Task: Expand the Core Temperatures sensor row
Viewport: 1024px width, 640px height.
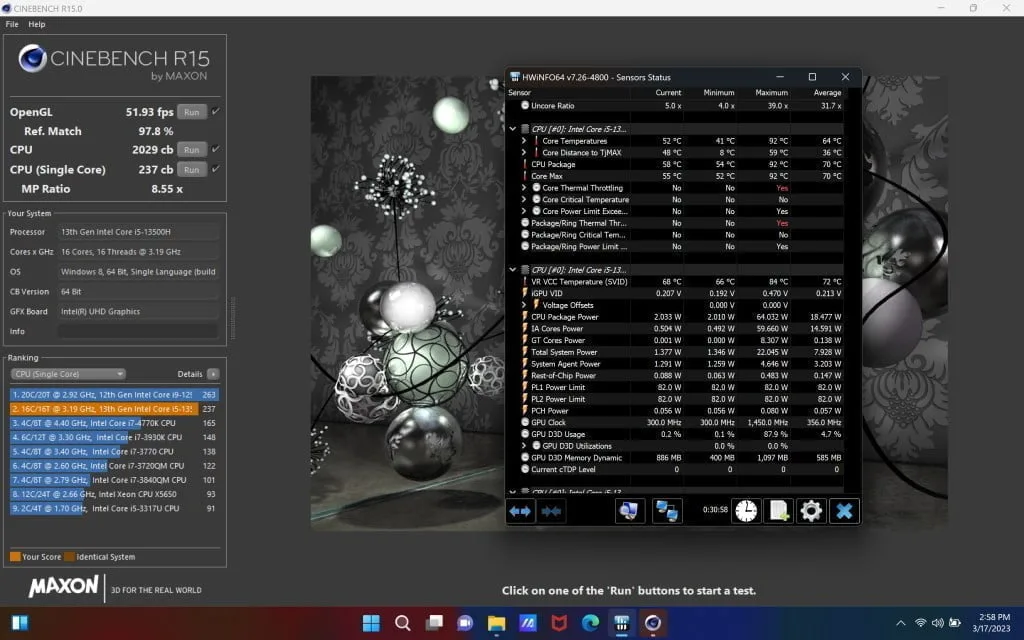Action: pyautogui.click(x=524, y=141)
